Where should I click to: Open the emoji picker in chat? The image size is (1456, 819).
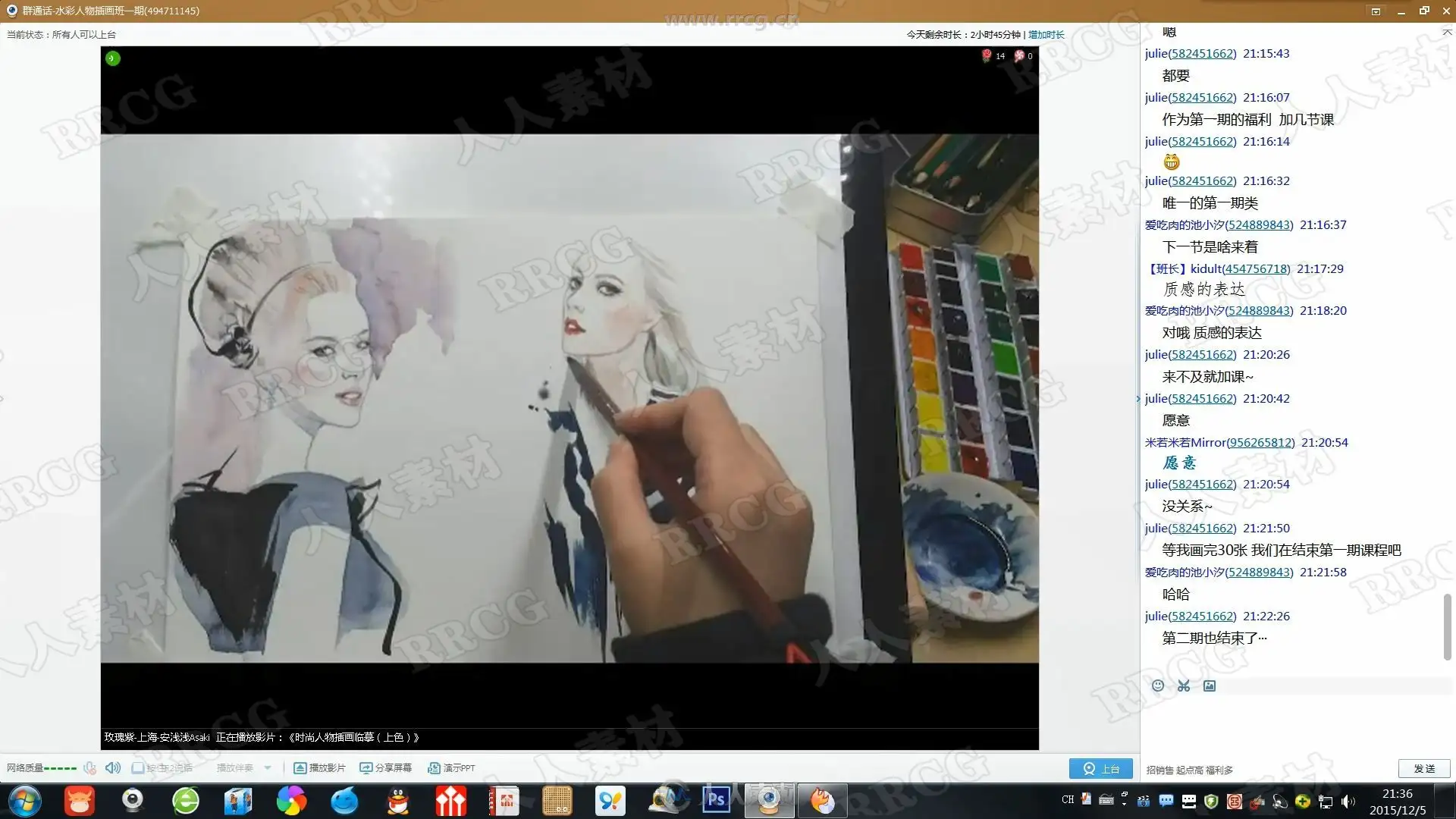click(1157, 686)
